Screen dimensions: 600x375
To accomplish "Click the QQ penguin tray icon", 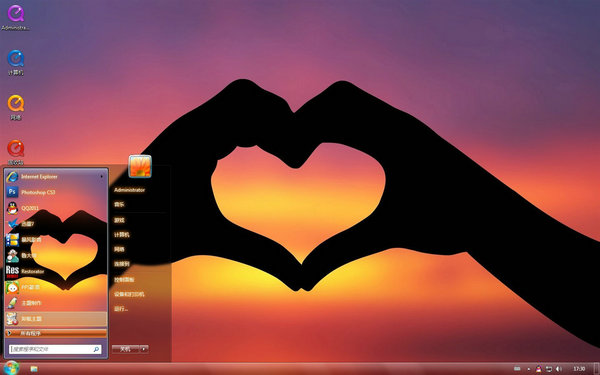I will click(x=539, y=369).
